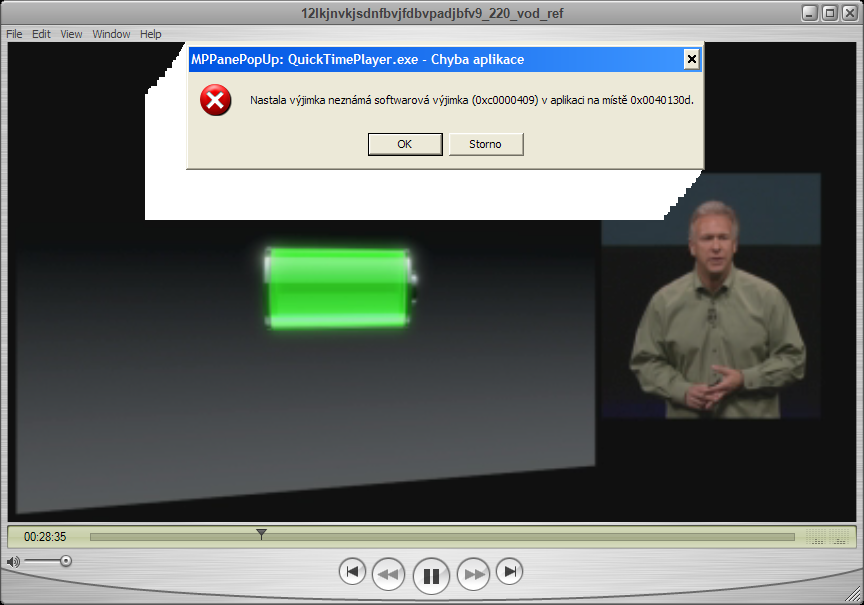The height and width of the screenshot is (605, 864).
Task: Jump to the end of the movie
Action: [510, 571]
